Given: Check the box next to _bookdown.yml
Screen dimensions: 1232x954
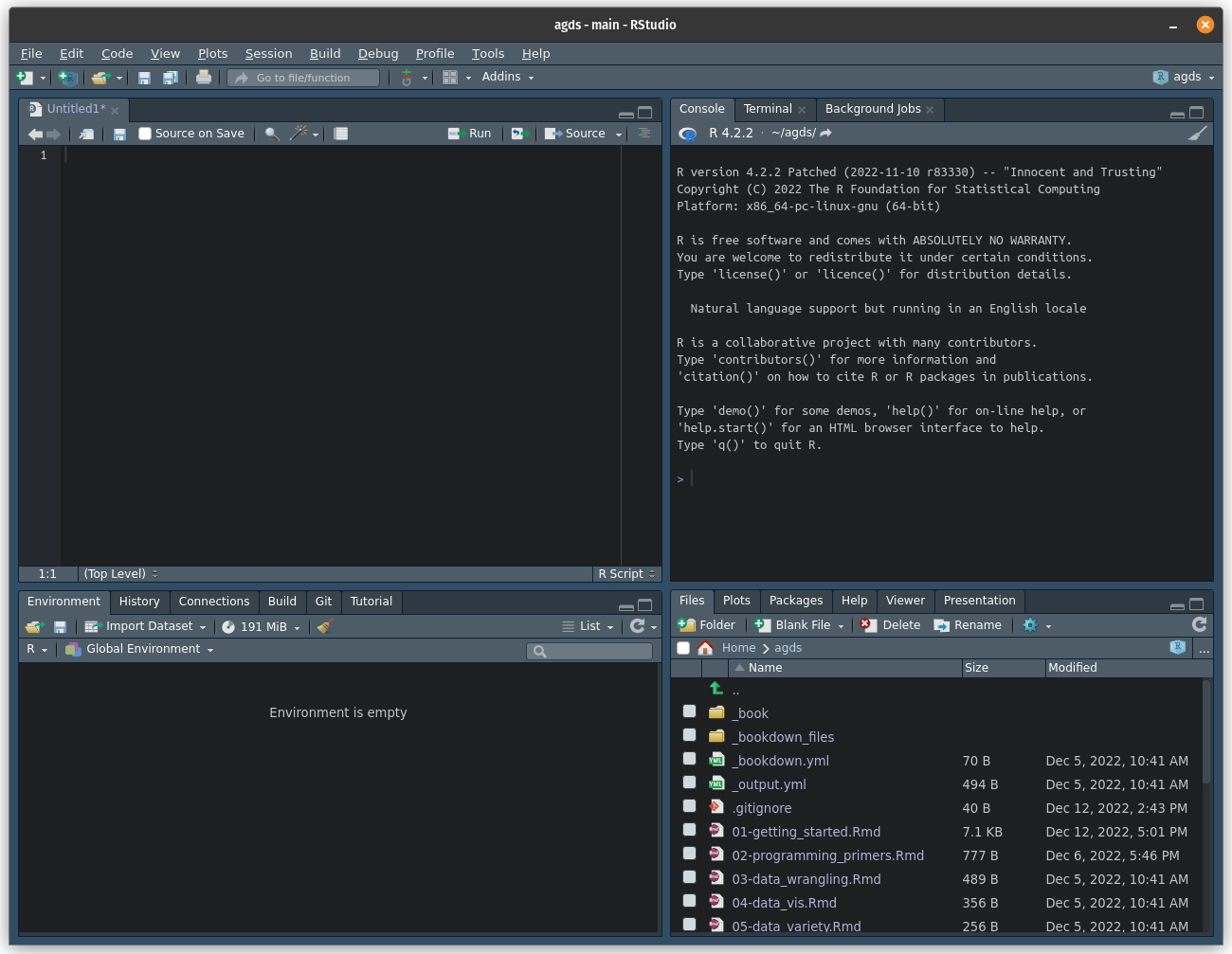Looking at the screenshot, I should pyautogui.click(x=689, y=759).
